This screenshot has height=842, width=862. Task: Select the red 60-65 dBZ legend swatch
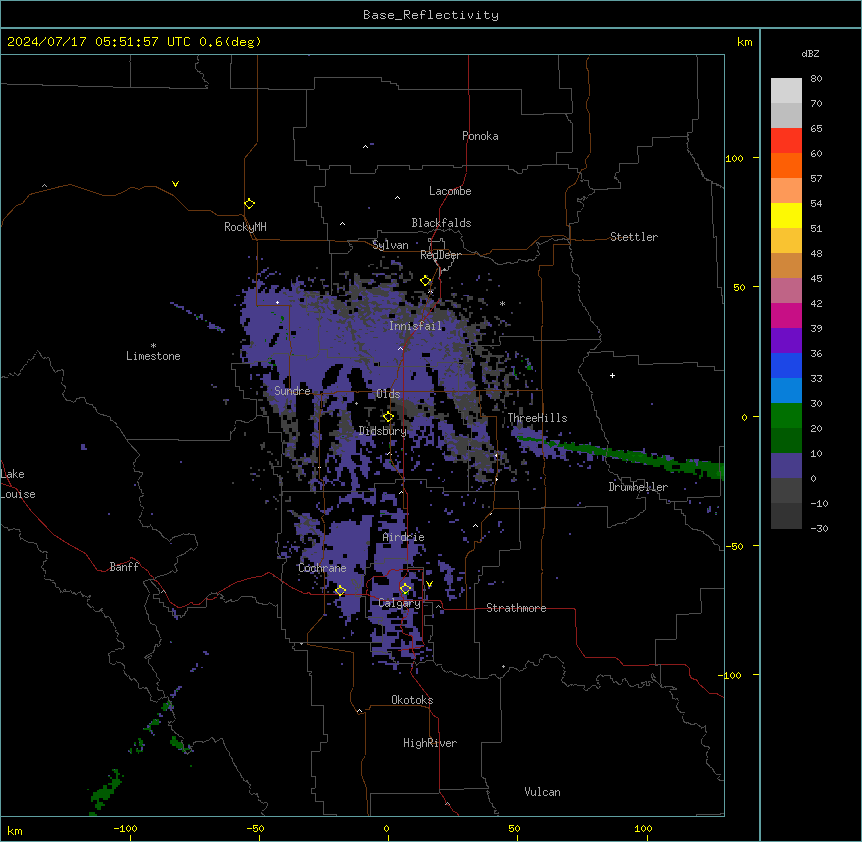tap(786, 141)
